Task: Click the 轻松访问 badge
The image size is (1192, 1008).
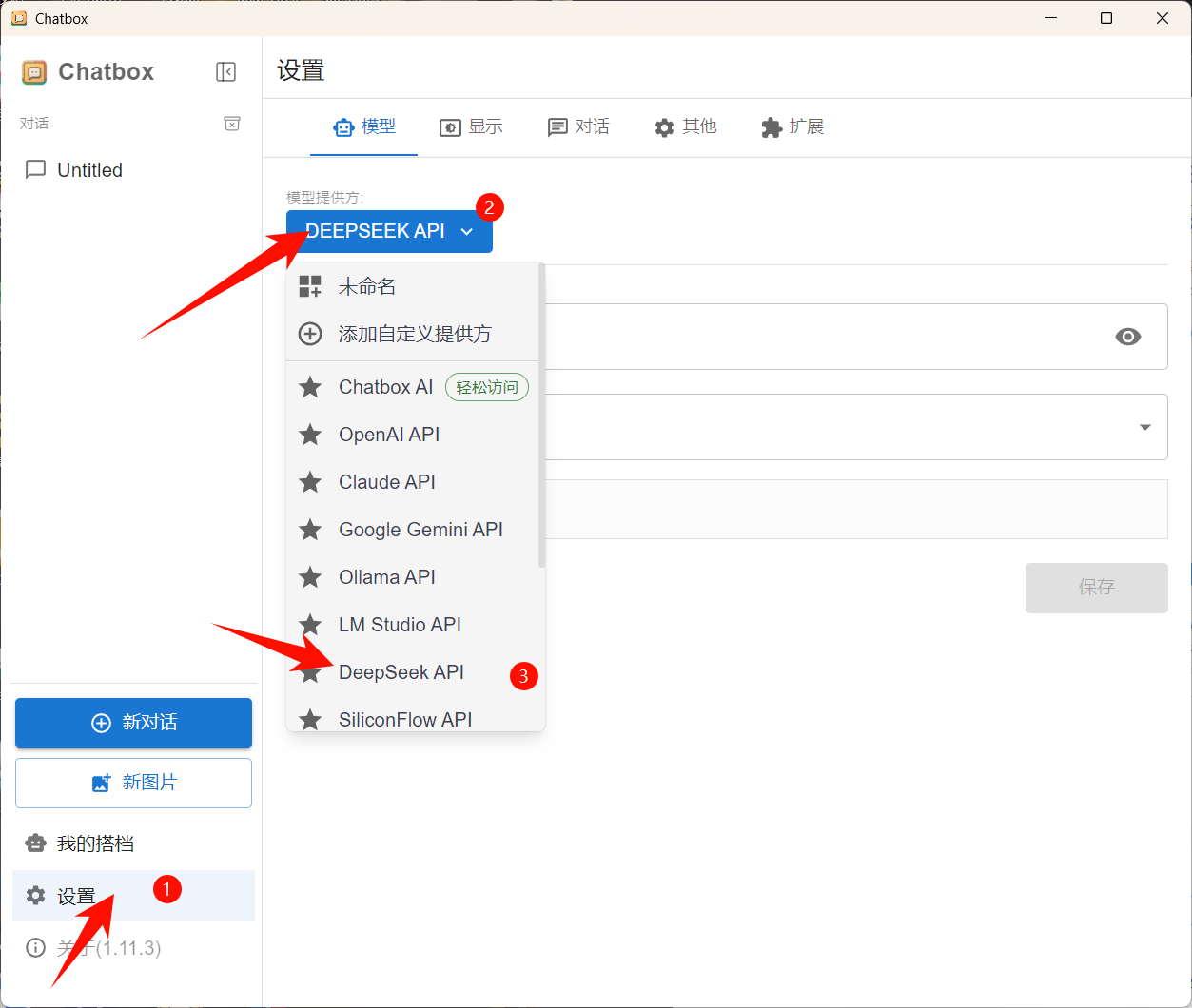Action: point(487,387)
